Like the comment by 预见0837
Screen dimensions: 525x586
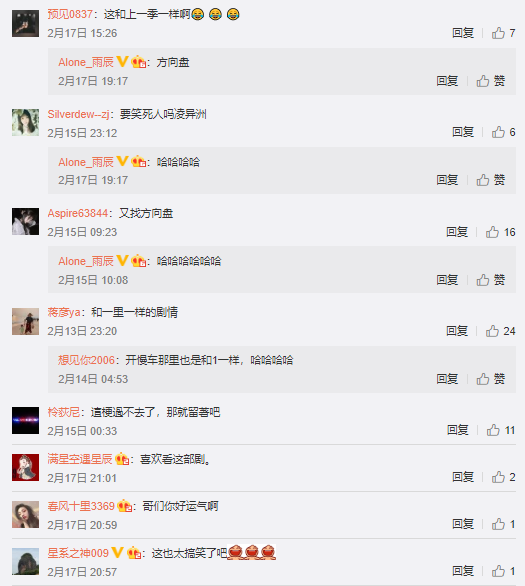click(503, 33)
